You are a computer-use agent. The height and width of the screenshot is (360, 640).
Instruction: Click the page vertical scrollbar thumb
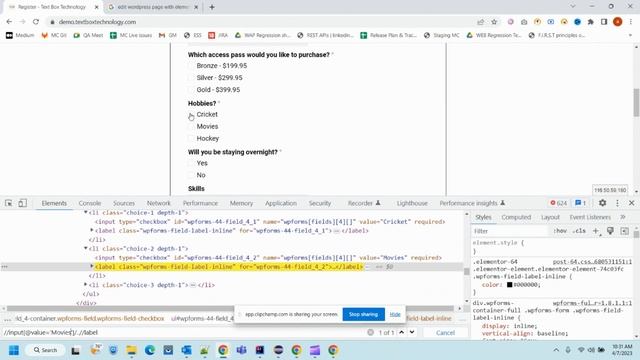(x=636, y=102)
